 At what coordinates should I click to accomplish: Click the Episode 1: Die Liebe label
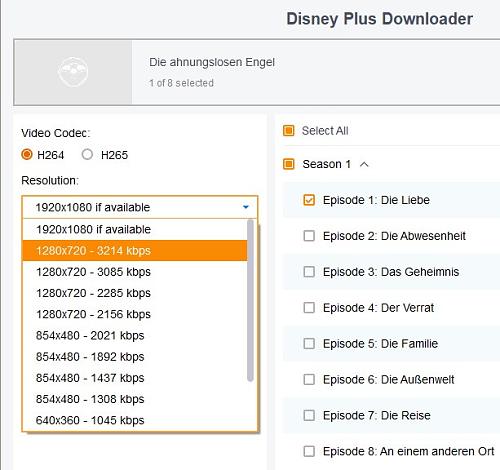pyautogui.click(x=376, y=200)
